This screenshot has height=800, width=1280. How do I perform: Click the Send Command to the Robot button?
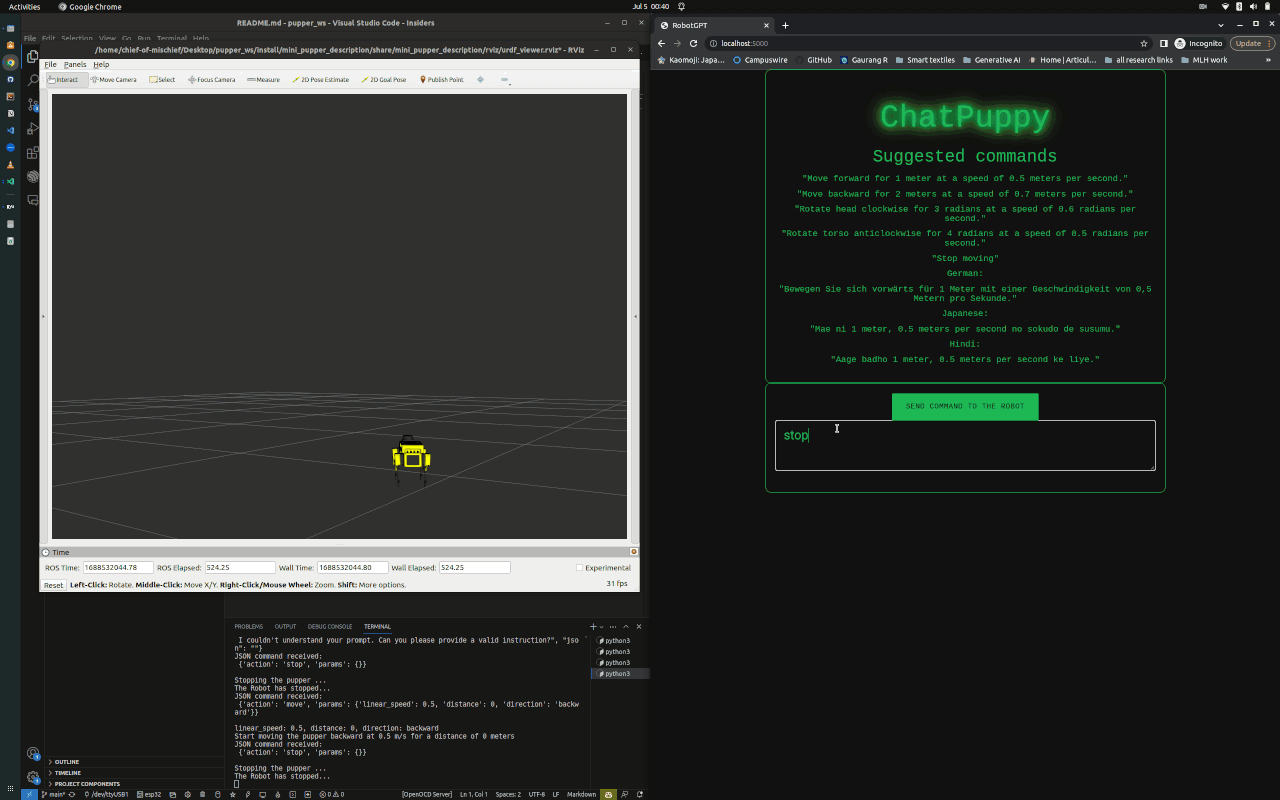point(965,406)
